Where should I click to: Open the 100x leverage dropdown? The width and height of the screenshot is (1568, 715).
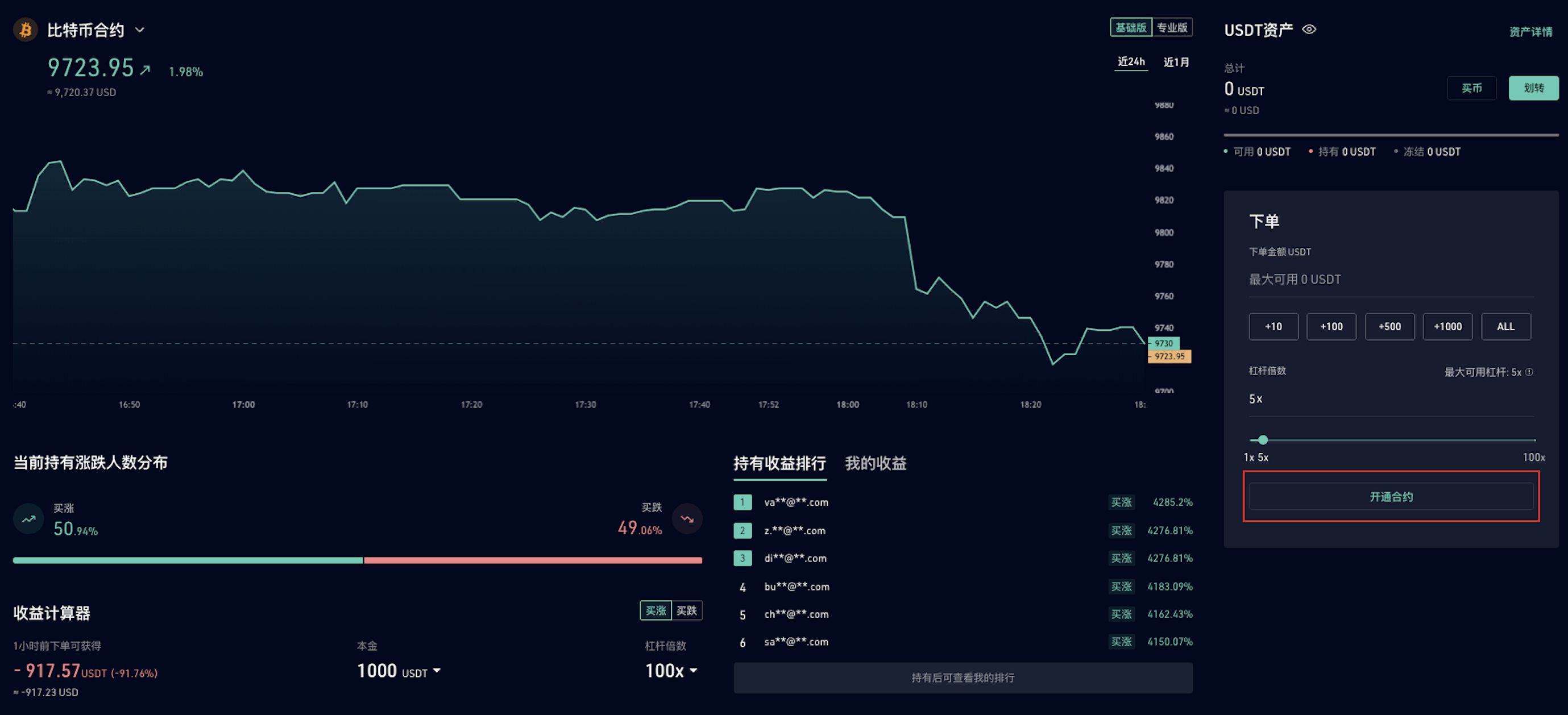tap(692, 671)
